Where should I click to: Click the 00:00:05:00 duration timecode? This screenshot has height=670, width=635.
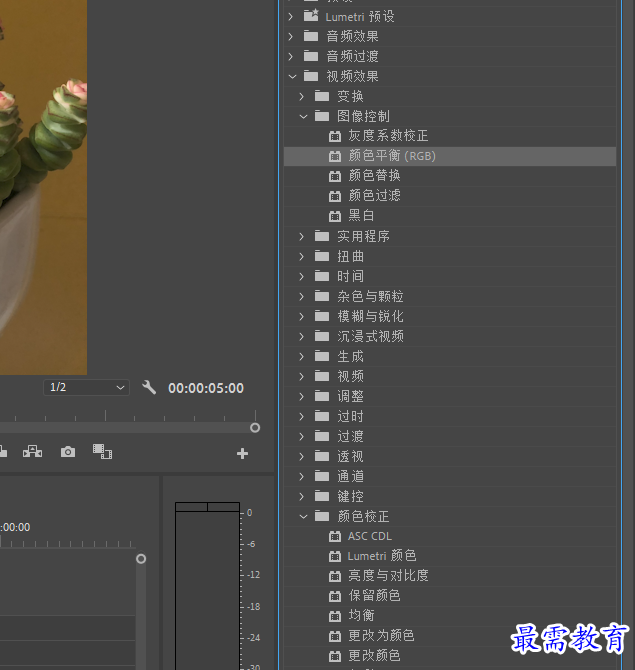click(x=206, y=388)
